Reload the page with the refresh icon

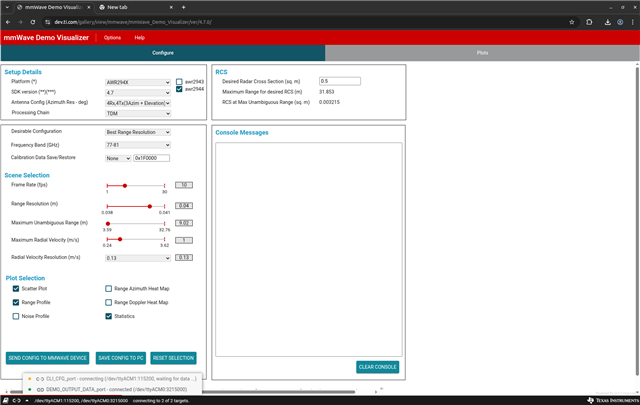click(x=33, y=22)
